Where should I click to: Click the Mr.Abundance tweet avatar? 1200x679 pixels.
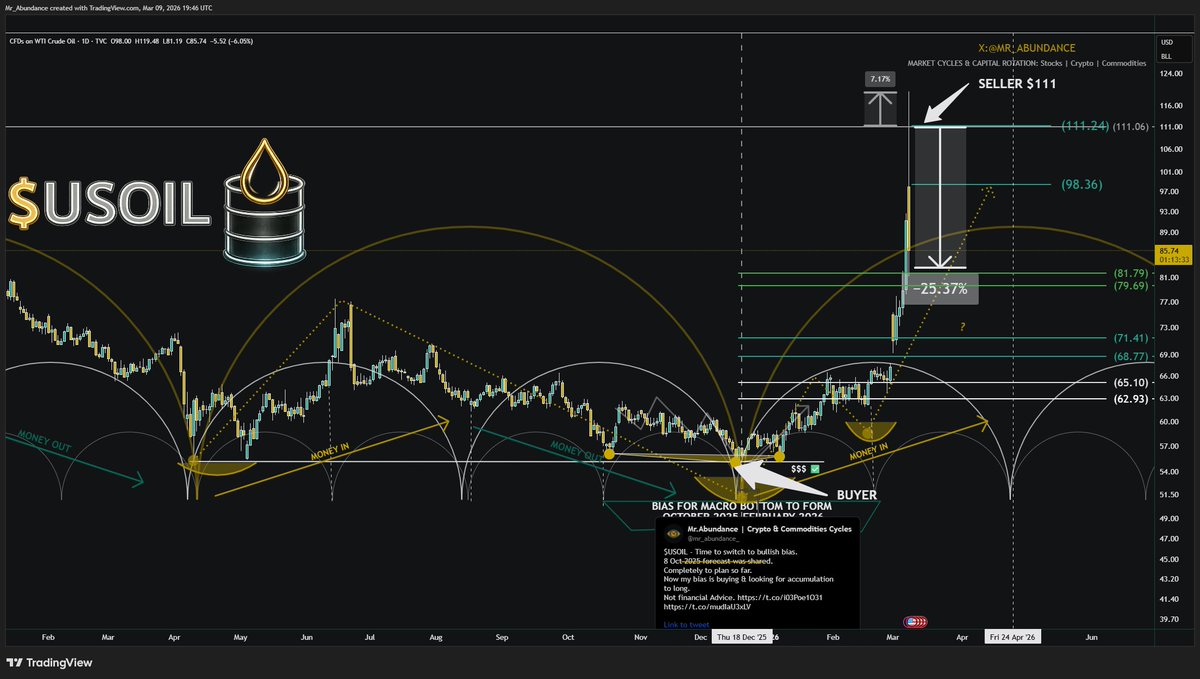(x=672, y=533)
